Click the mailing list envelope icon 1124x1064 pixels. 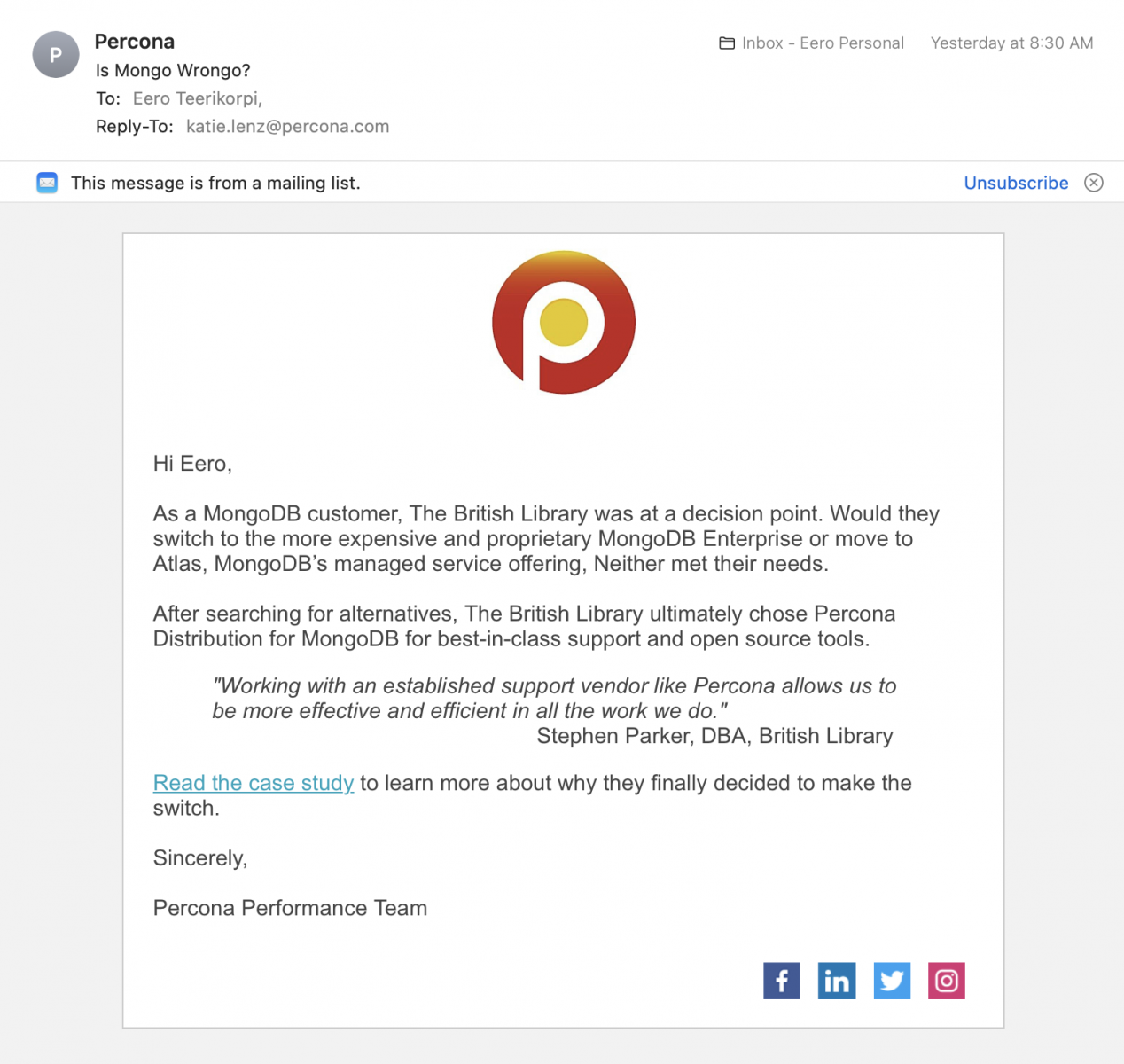(x=47, y=183)
